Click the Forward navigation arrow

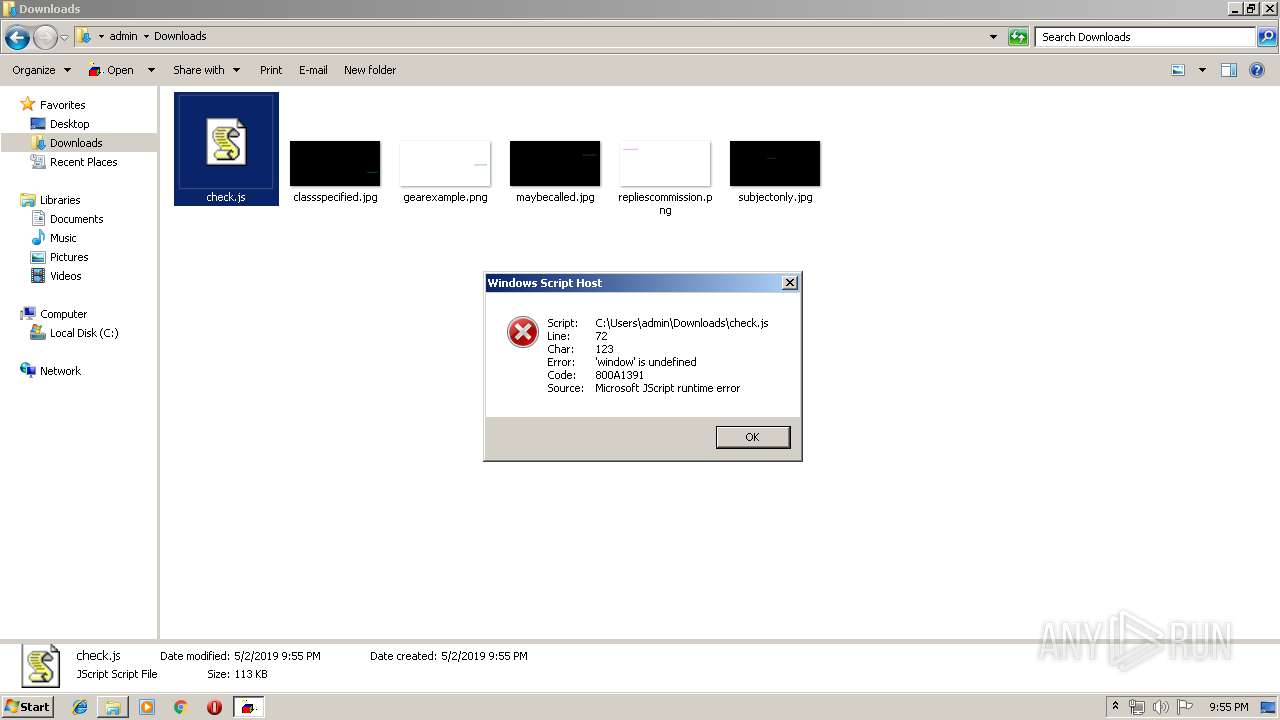point(45,38)
